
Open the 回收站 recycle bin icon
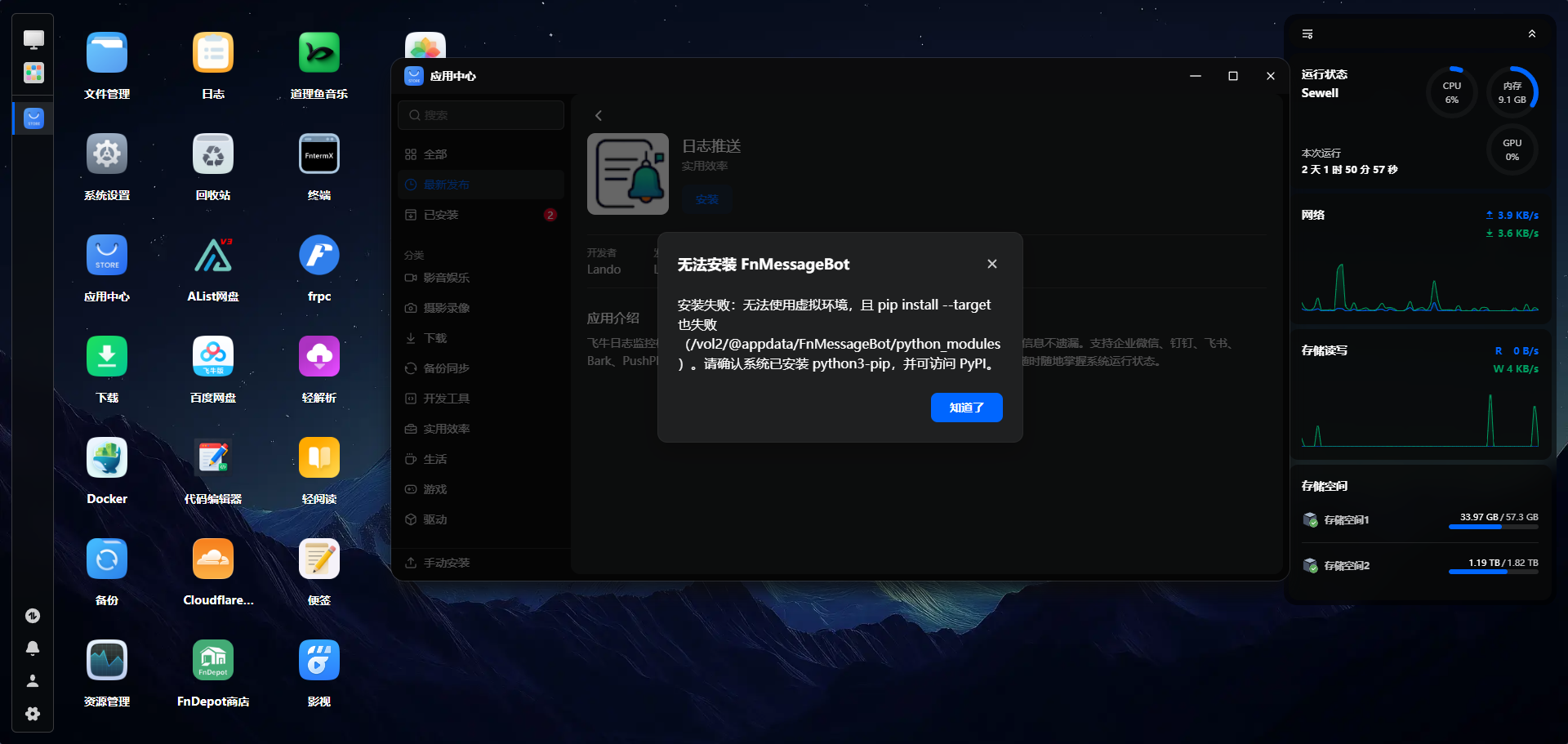click(213, 154)
